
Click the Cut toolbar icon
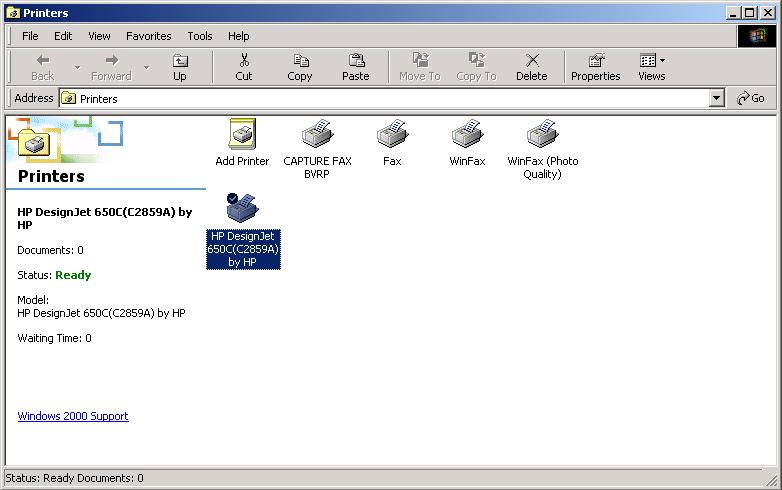[x=244, y=68]
